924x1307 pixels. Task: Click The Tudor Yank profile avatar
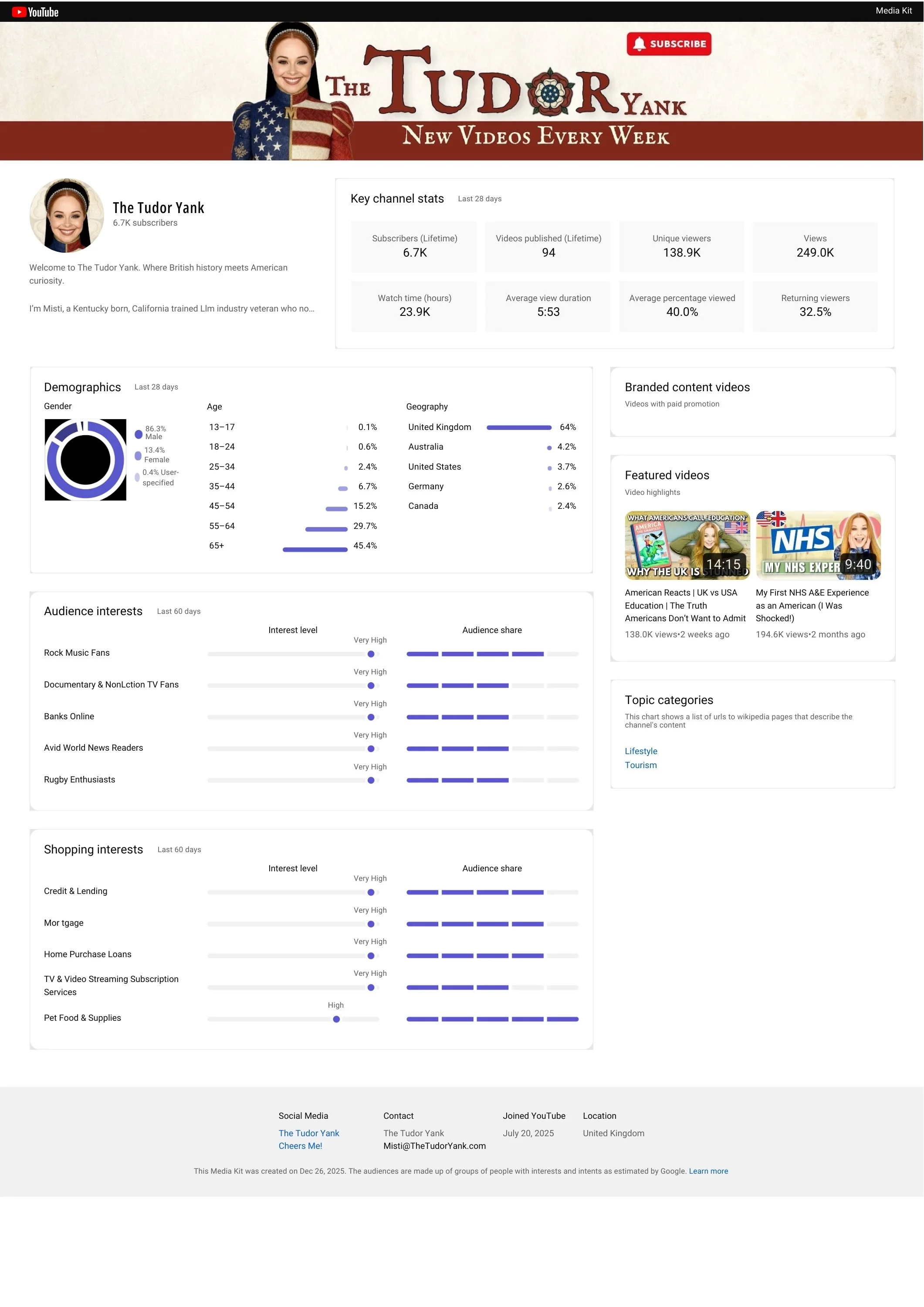pos(67,215)
